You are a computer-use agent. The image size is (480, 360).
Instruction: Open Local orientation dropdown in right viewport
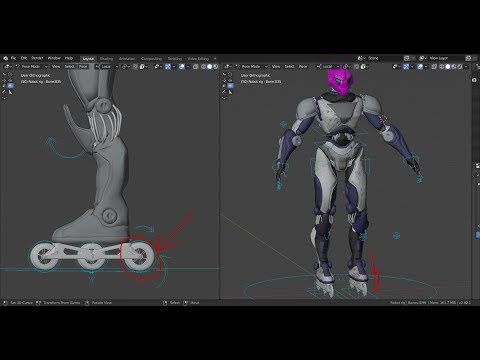coord(328,67)
